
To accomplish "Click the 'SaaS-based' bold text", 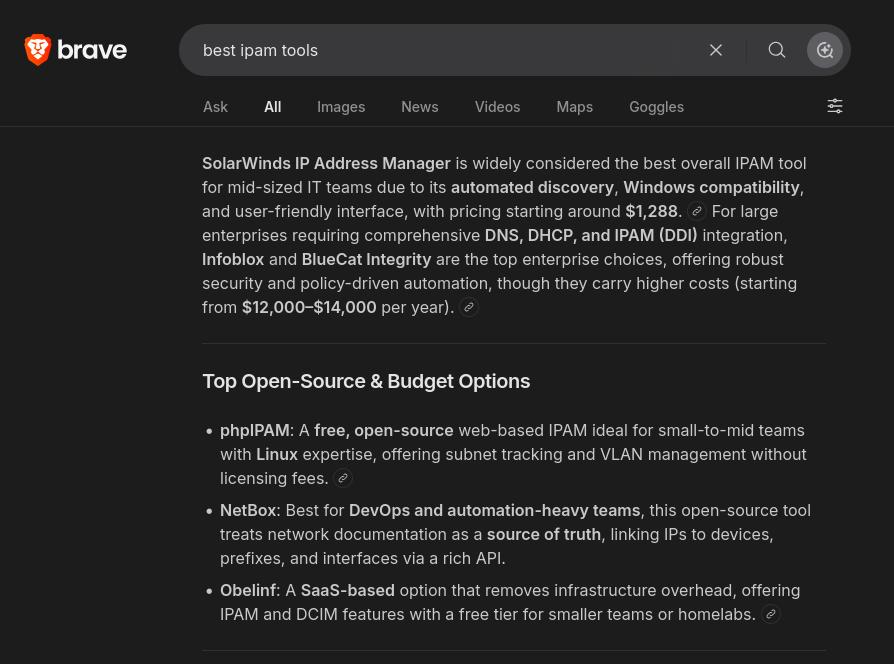I will [348, 590].
